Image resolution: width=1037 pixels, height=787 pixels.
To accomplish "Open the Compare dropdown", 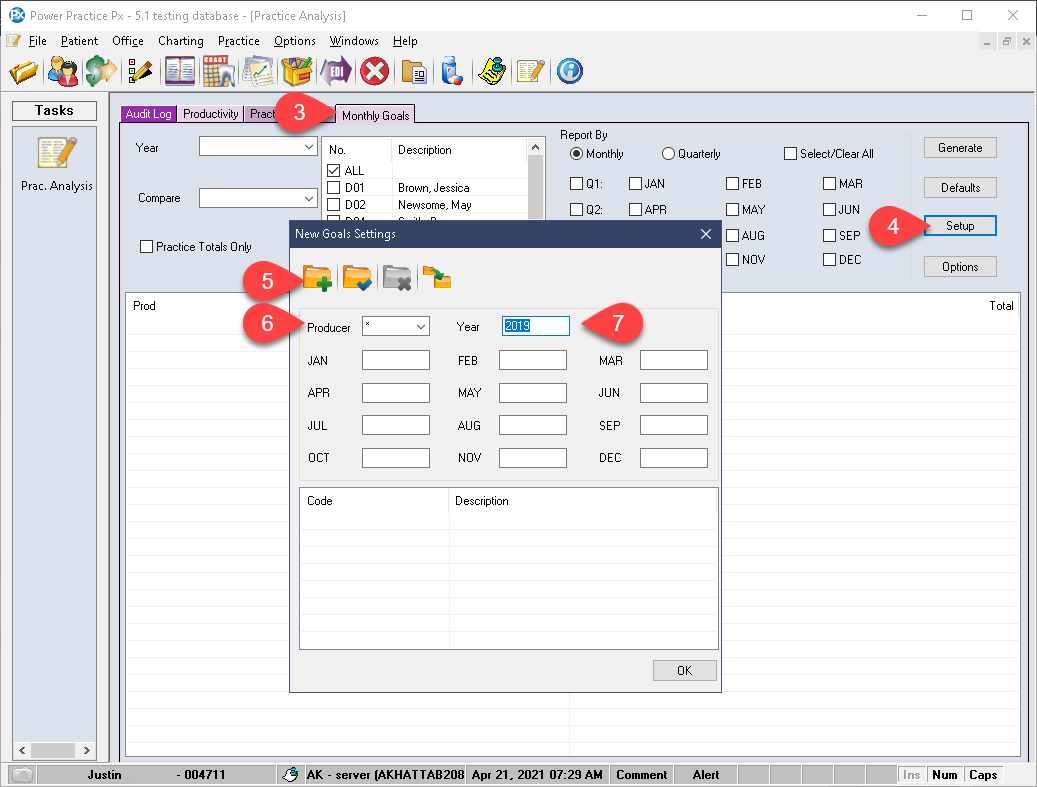I will (258, 198).
